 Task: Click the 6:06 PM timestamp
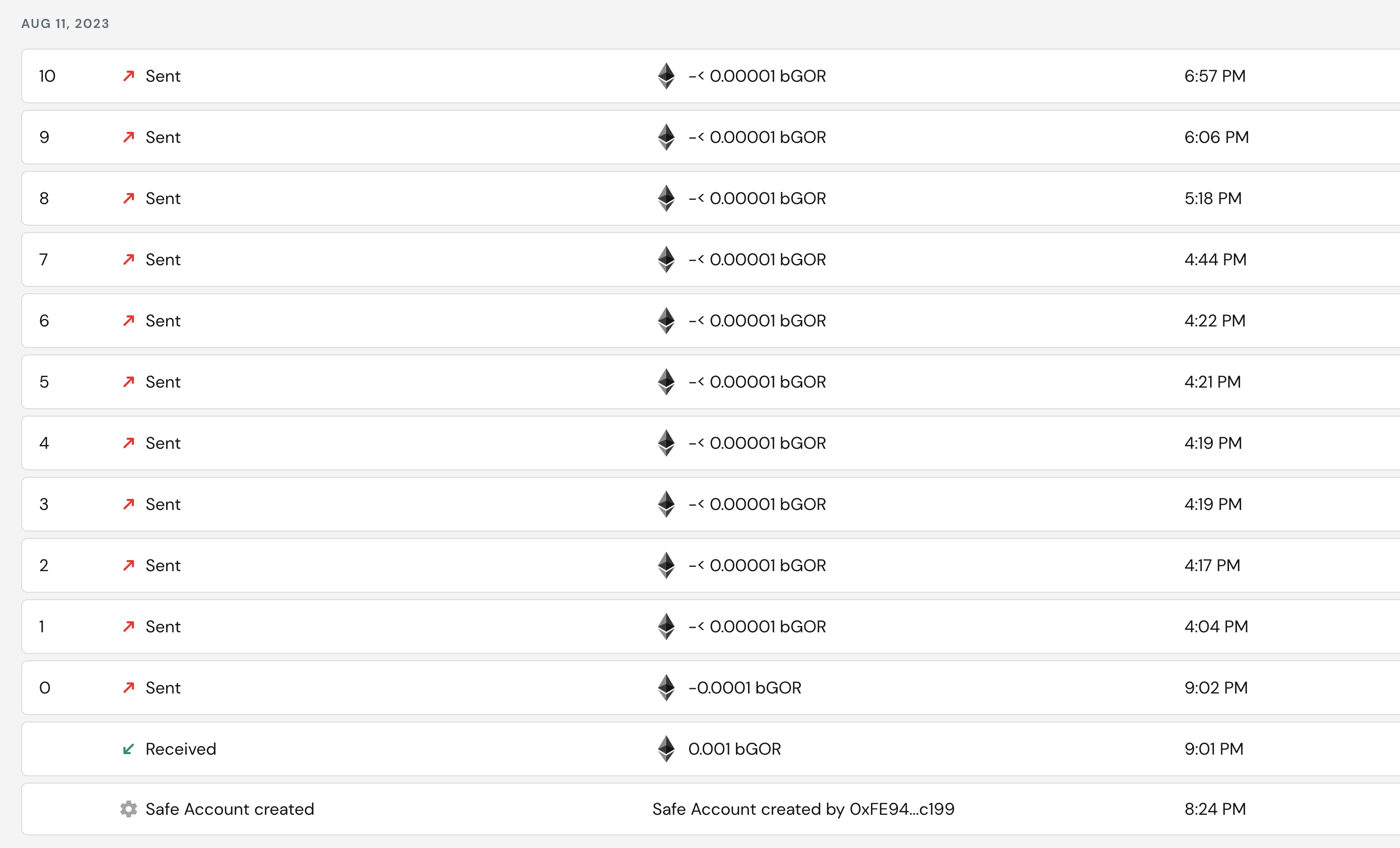1216,137
